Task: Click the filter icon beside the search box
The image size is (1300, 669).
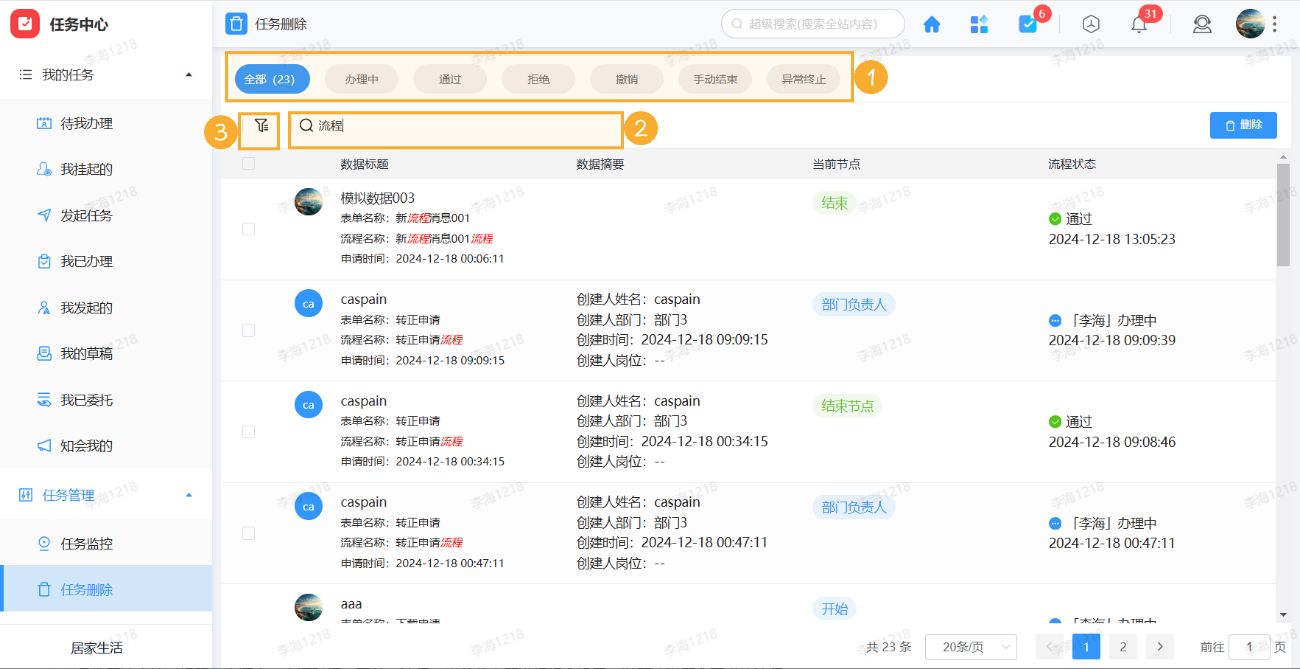Action: [x=258, y=130]
